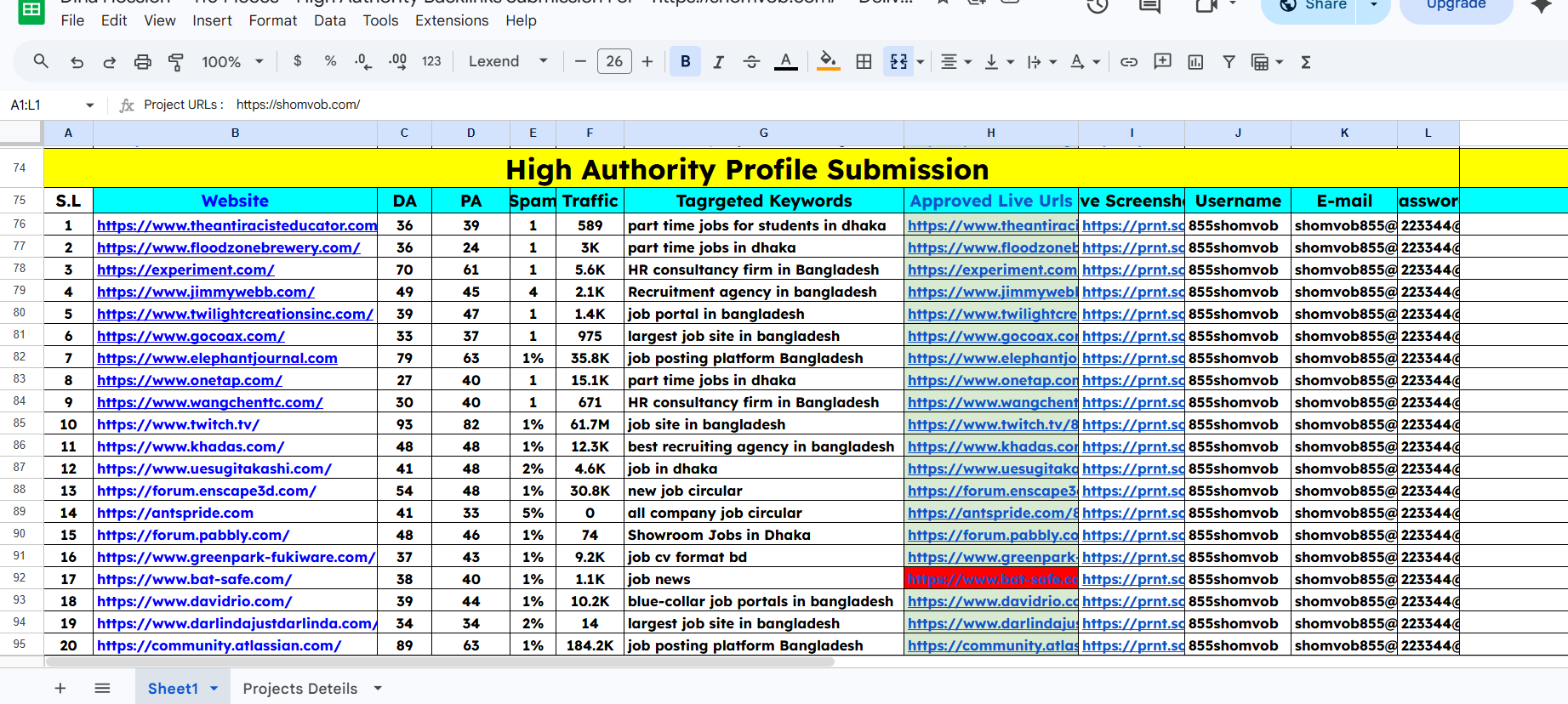Open the Data menu

tap(330, 20)
